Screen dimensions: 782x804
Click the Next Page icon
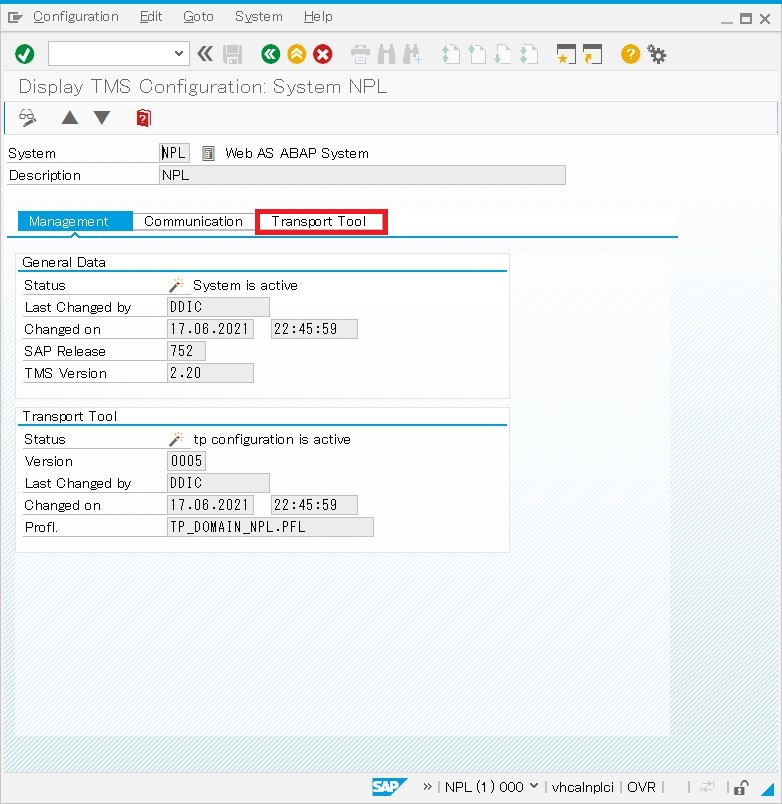tap(503, 54)
